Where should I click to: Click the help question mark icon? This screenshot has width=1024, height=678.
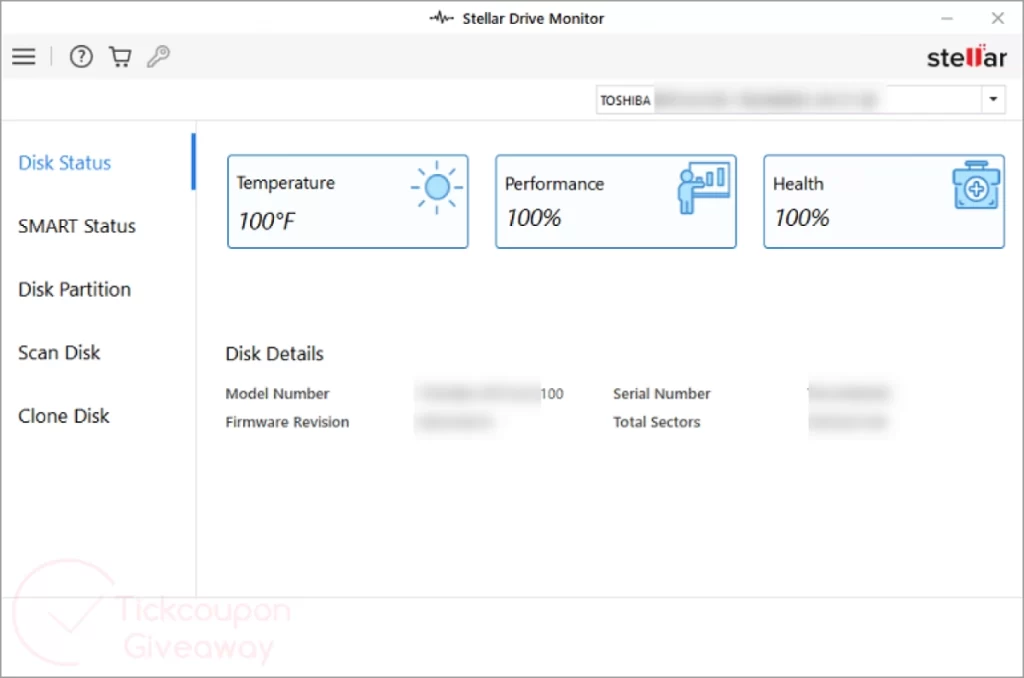coord(81,57)
